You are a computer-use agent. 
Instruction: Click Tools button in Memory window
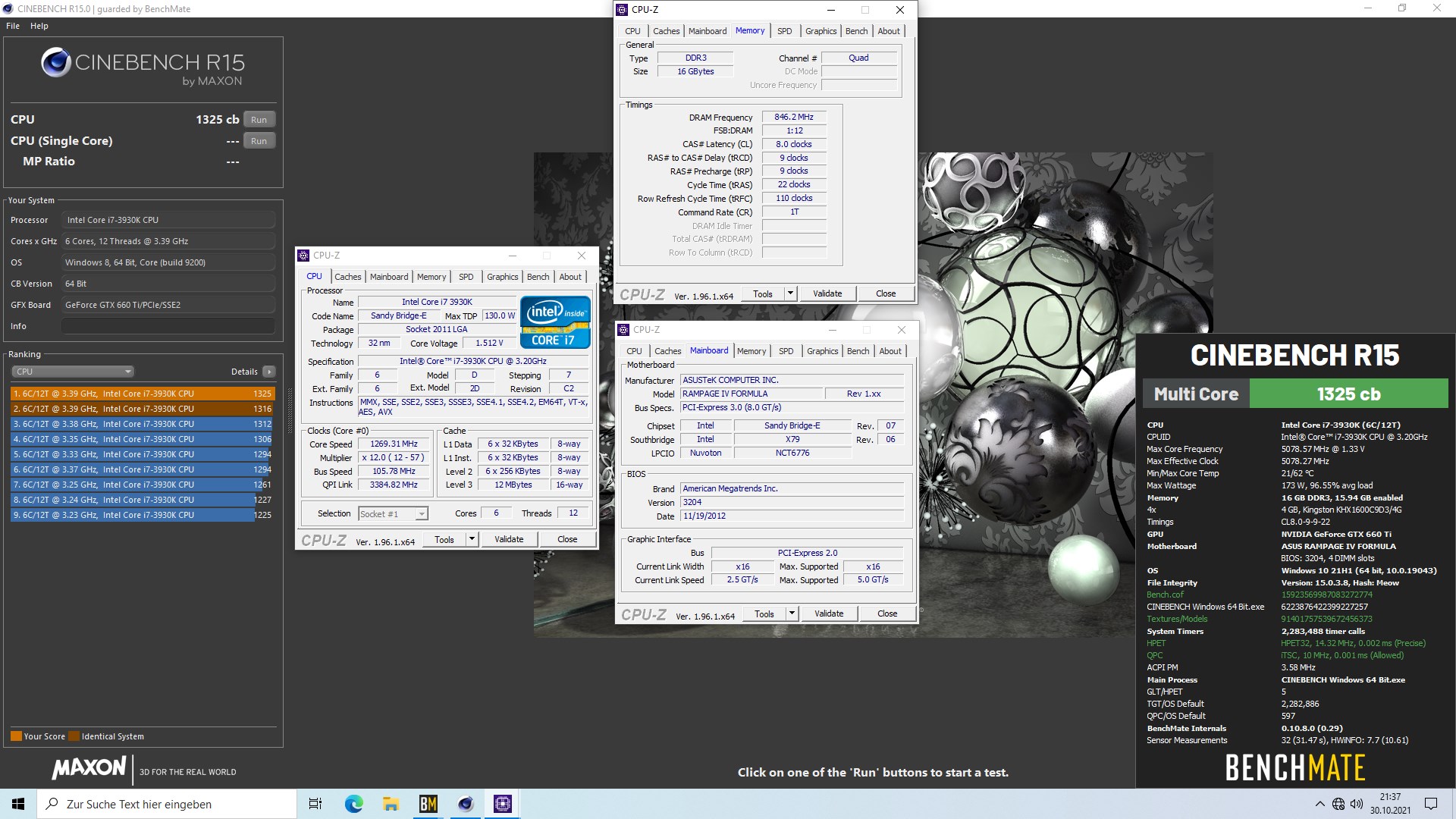coord(763,293)
